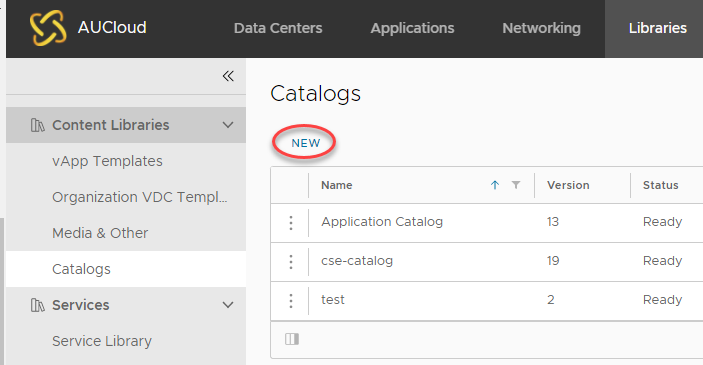The height and width of the screenshot is (365, 703).
Task: Open the Name column filter icon
Action: click(x=516, y=185)
